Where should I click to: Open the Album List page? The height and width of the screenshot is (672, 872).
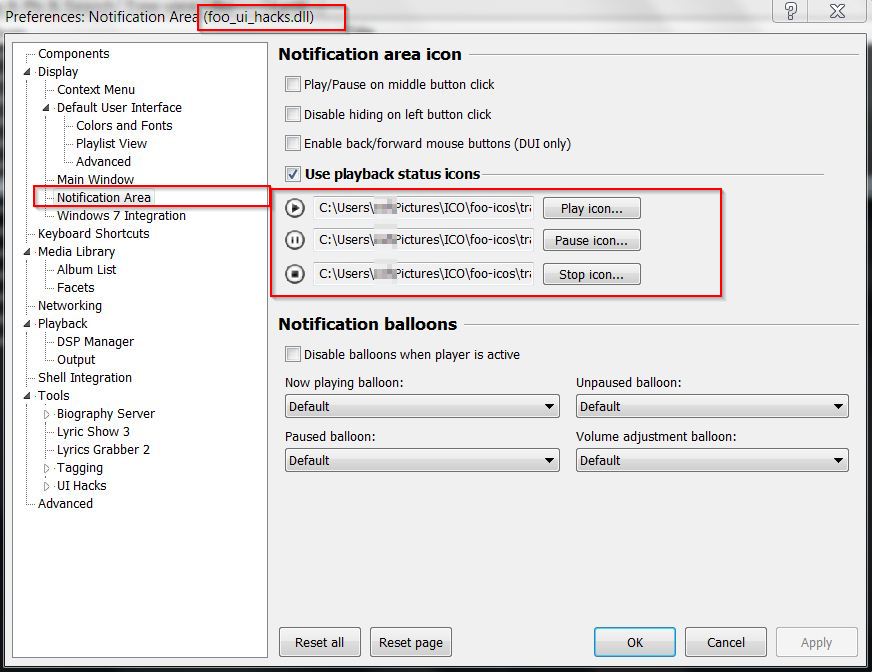point(86,270)
